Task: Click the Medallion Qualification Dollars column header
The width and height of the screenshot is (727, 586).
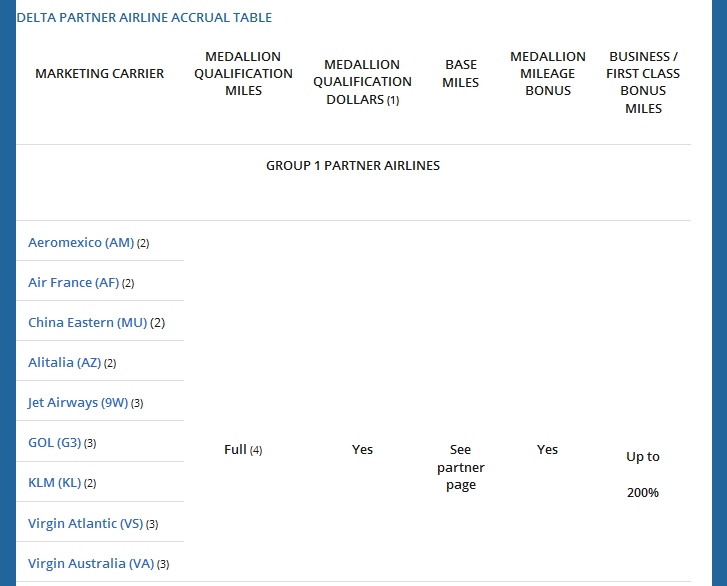Action: 362,82
